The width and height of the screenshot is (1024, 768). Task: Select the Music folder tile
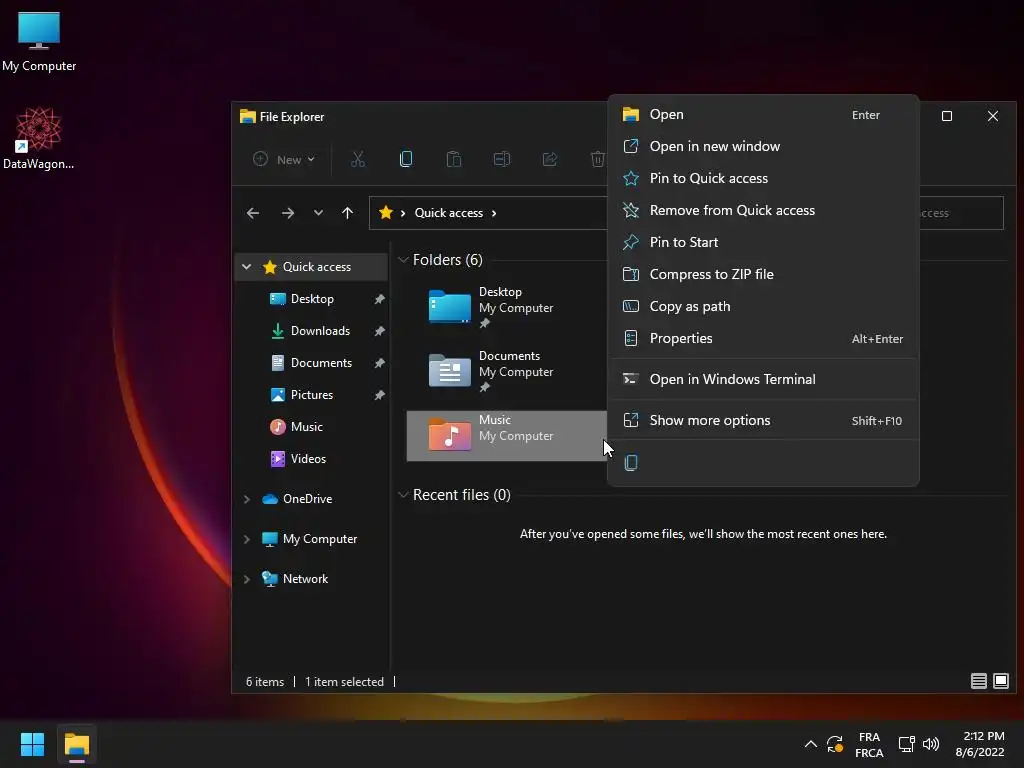click(505, 436)
